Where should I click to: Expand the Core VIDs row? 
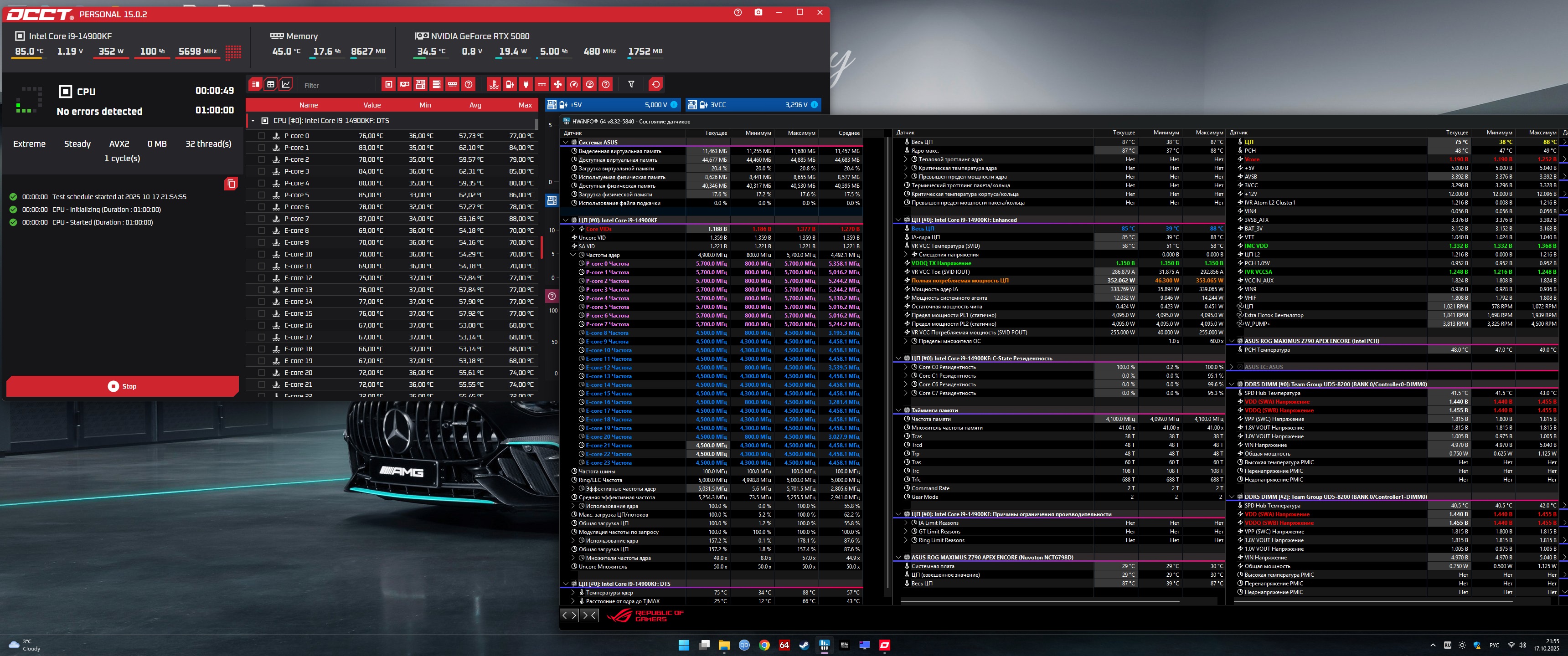pyautogui.click(x=573, y=229)
